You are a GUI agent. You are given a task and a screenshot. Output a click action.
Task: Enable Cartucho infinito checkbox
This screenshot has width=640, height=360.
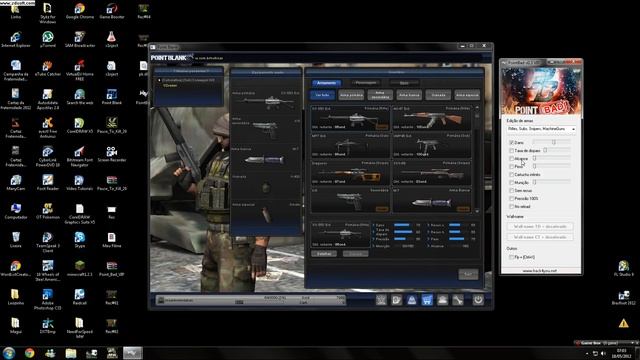coord(511,174)
